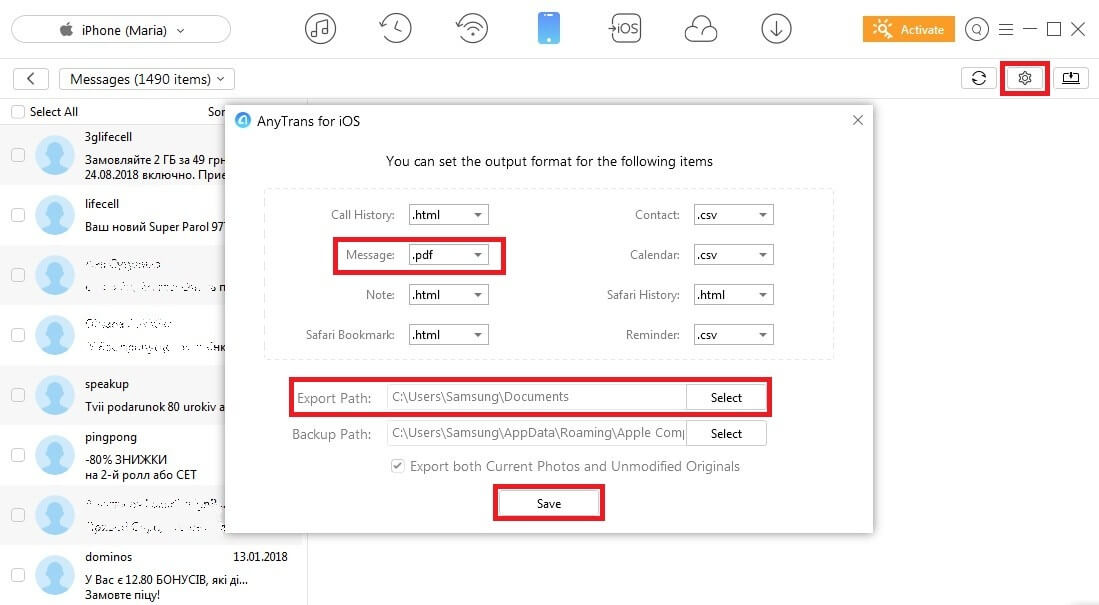1099x605 pixels.
Task: Click Select next to Backup Path
Action: click(726, 433)
